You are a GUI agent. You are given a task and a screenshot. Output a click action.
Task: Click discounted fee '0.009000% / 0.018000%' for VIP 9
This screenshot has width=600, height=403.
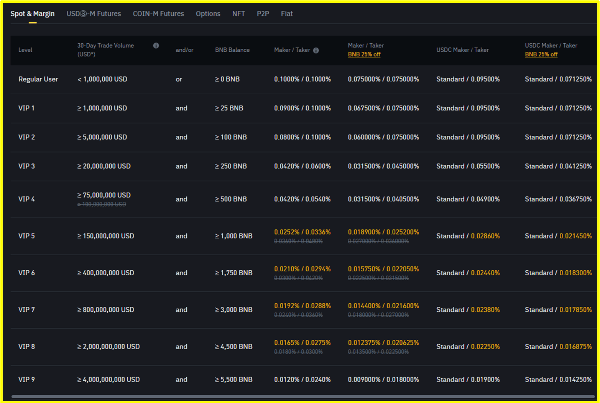point(383,380)
